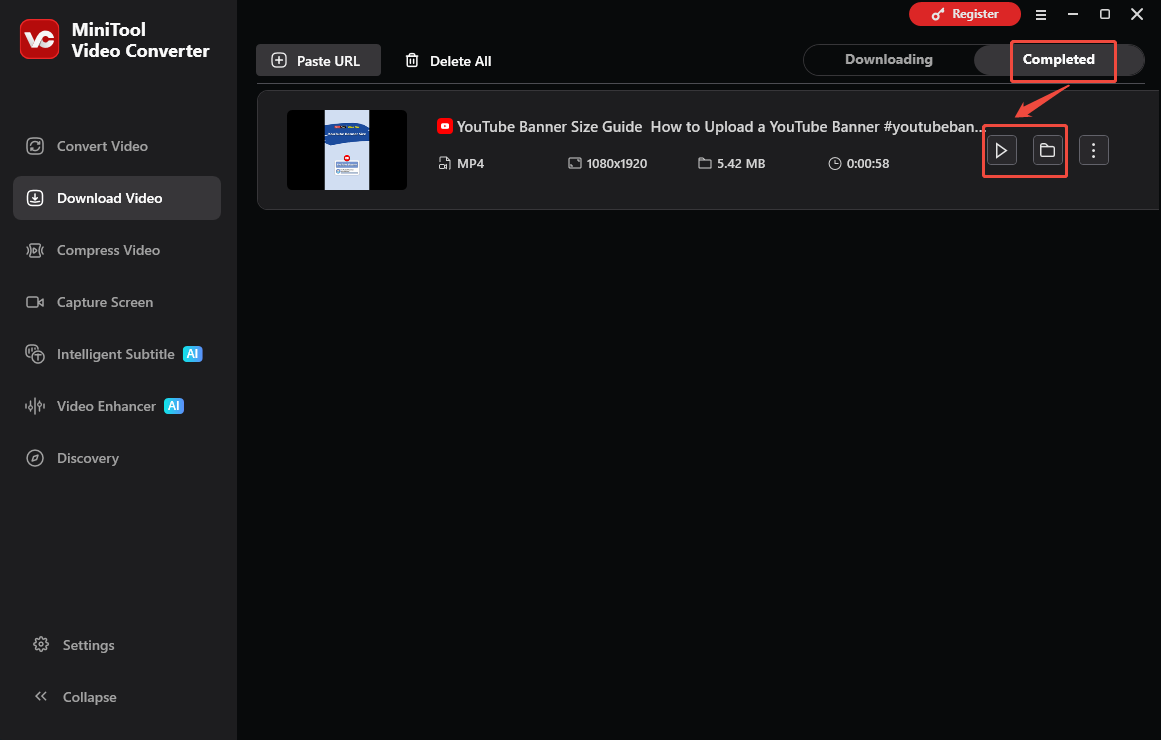Click the MP4 format label
Image resolution: width=1161 pixels, height=740 pixels.
coord(470,164)
